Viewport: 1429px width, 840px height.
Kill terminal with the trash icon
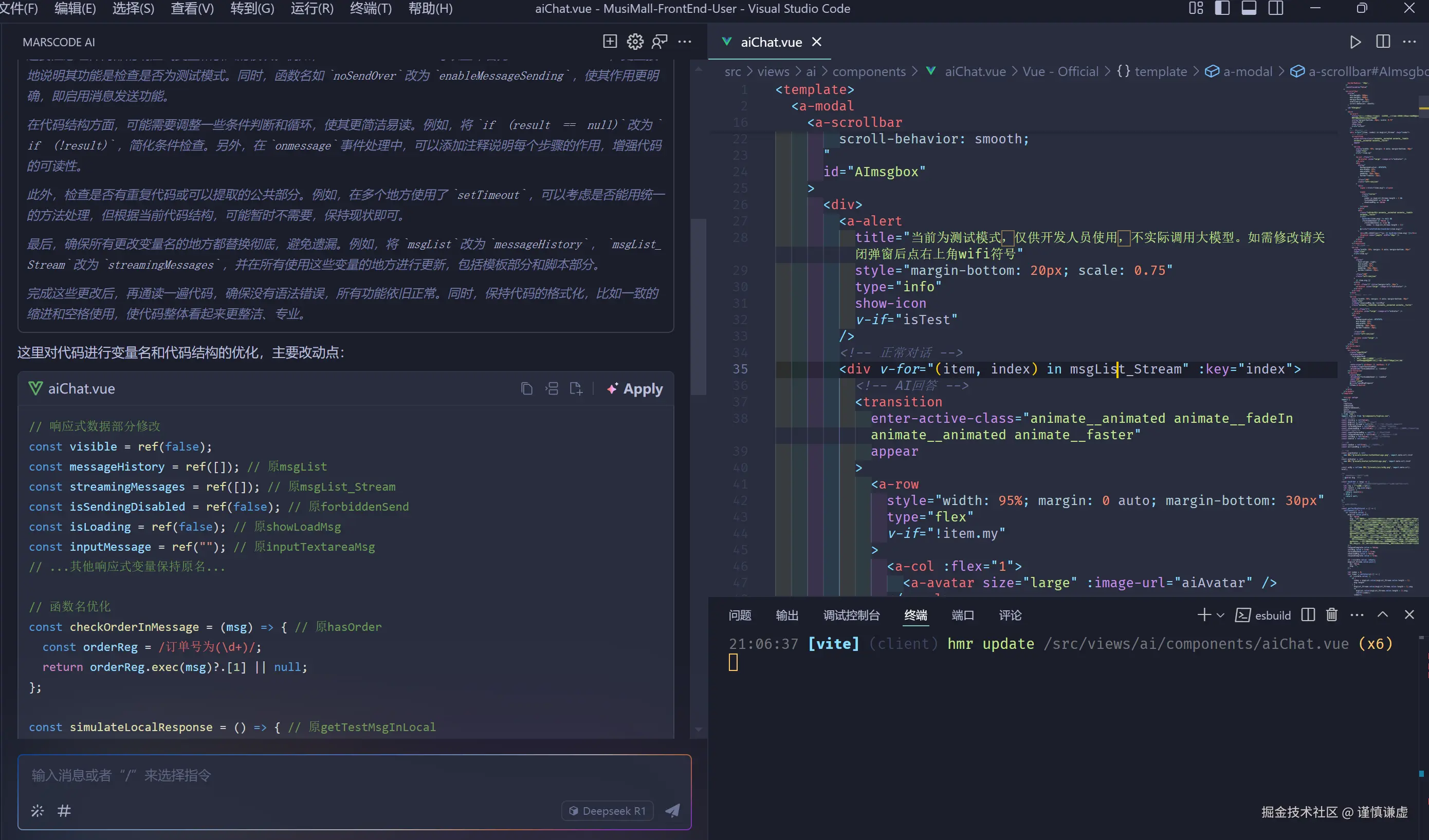(1331, 615)
